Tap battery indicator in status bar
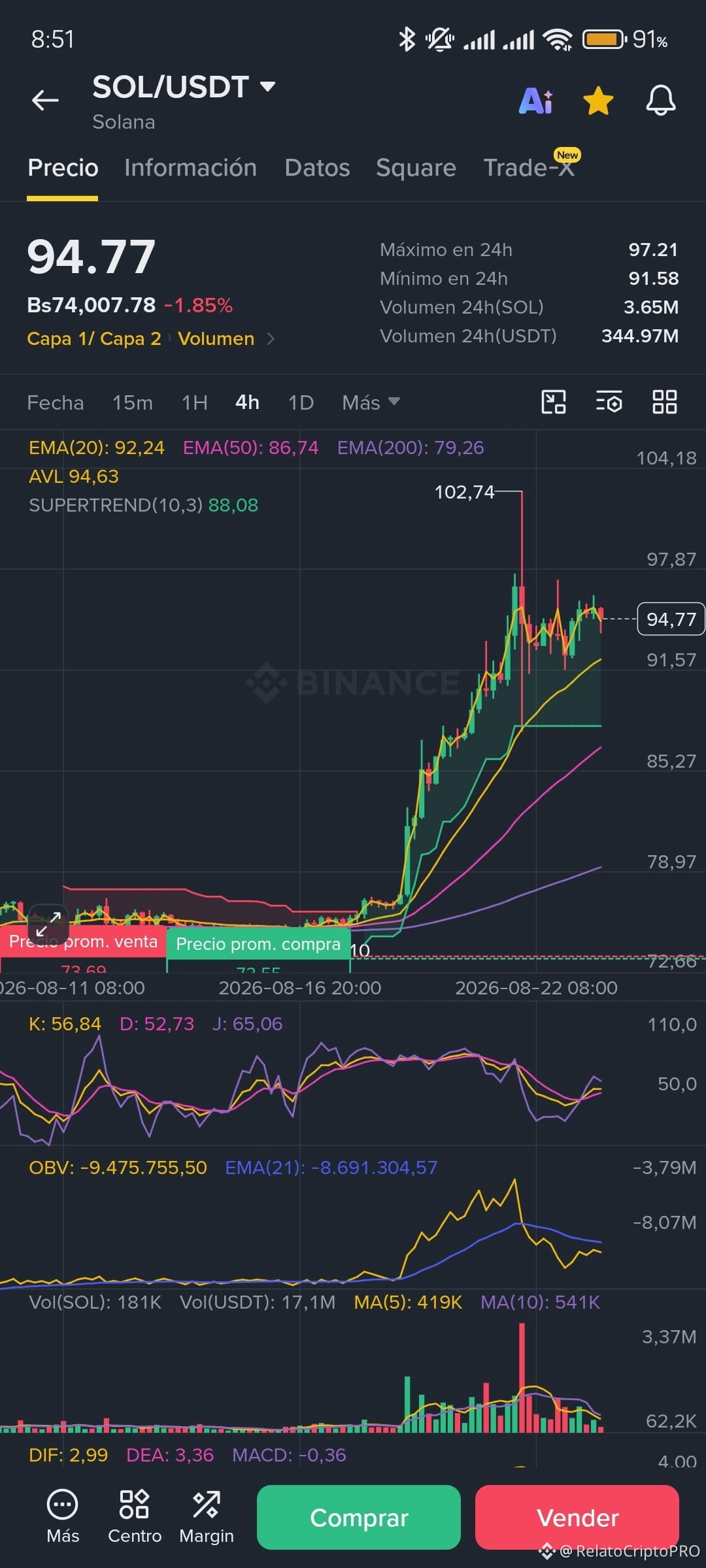The width and height of the screenshot is (706, 1568). tap(605, 40)
